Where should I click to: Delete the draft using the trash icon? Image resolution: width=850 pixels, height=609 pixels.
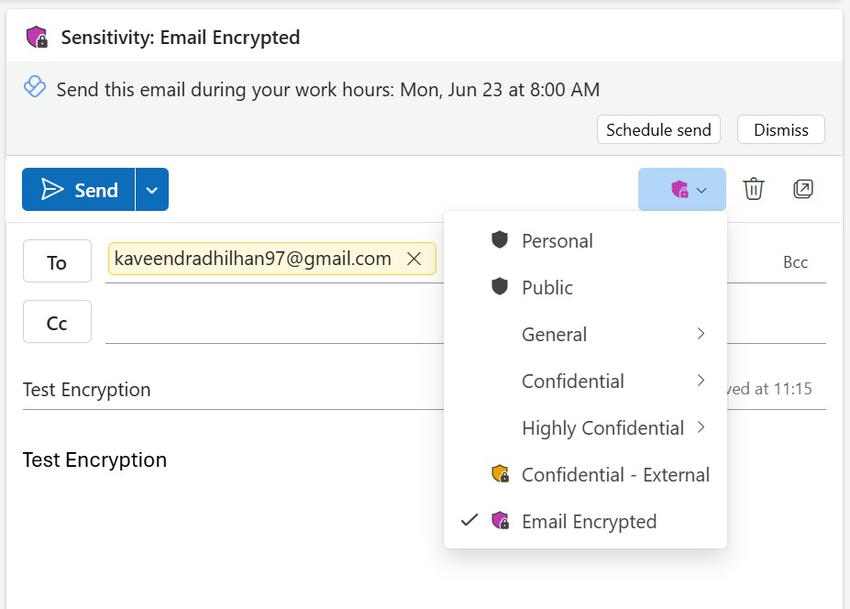coord(754,188)
